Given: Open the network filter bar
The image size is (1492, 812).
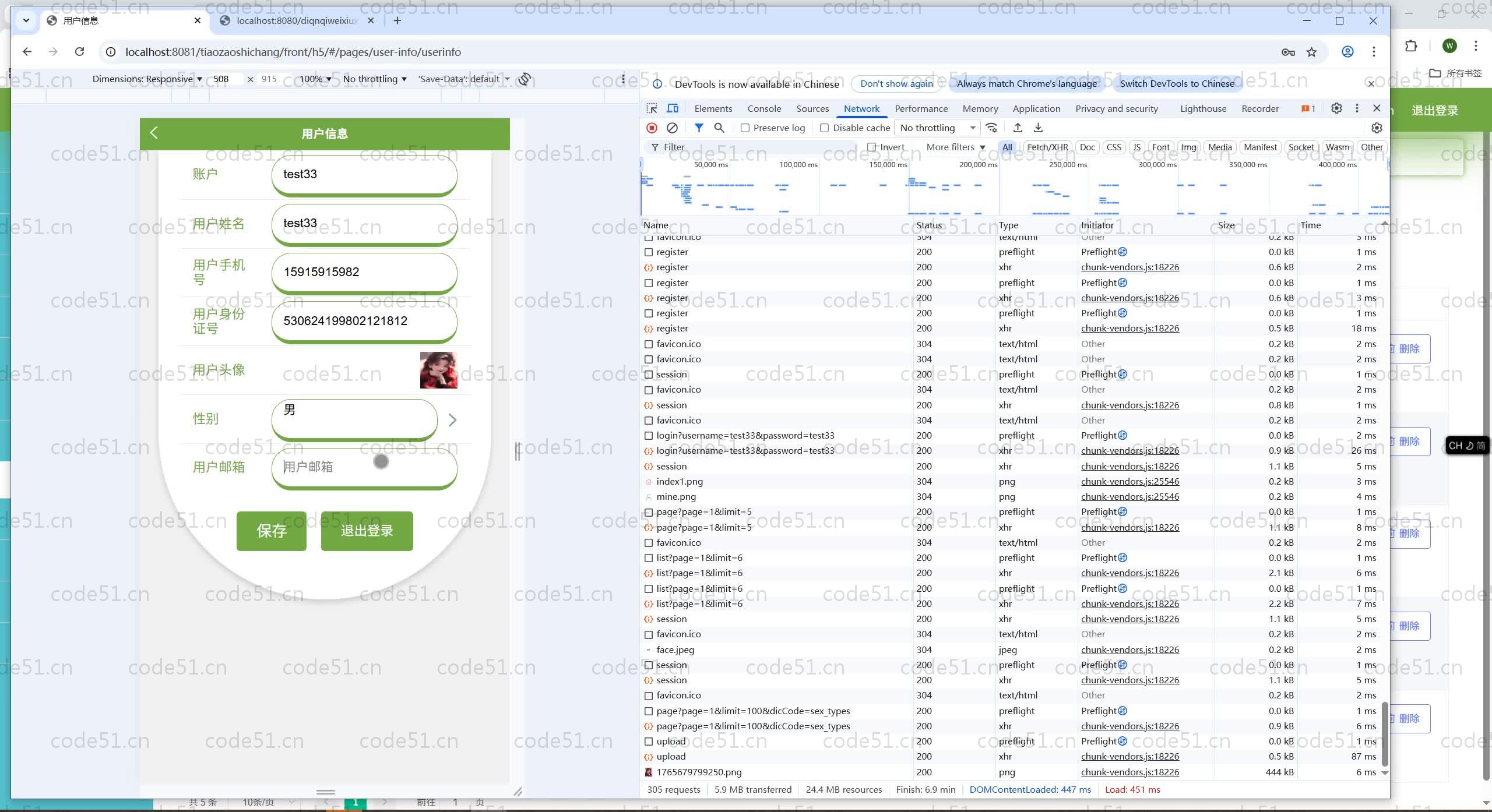Looking at the screenshot, I should click(699, 128).
